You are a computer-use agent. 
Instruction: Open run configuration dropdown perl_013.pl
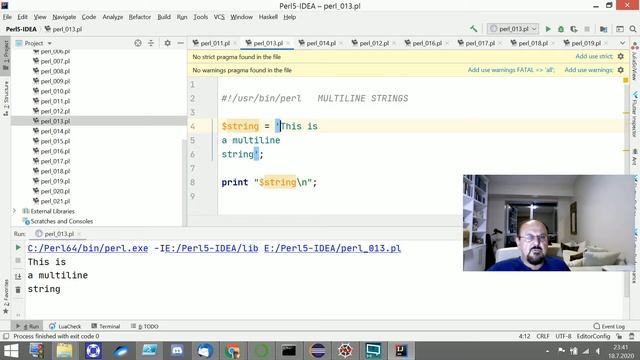point(513,29)
